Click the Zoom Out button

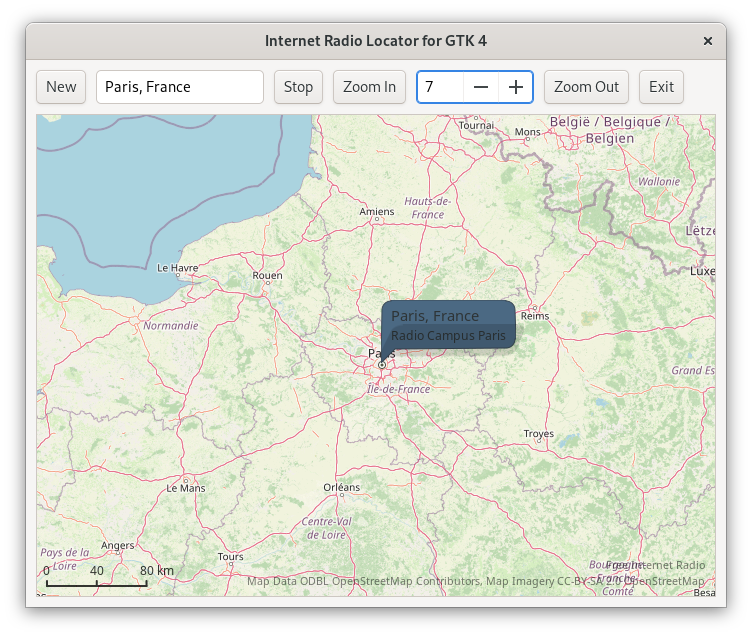pyautogui.click(x=586, y=87)
